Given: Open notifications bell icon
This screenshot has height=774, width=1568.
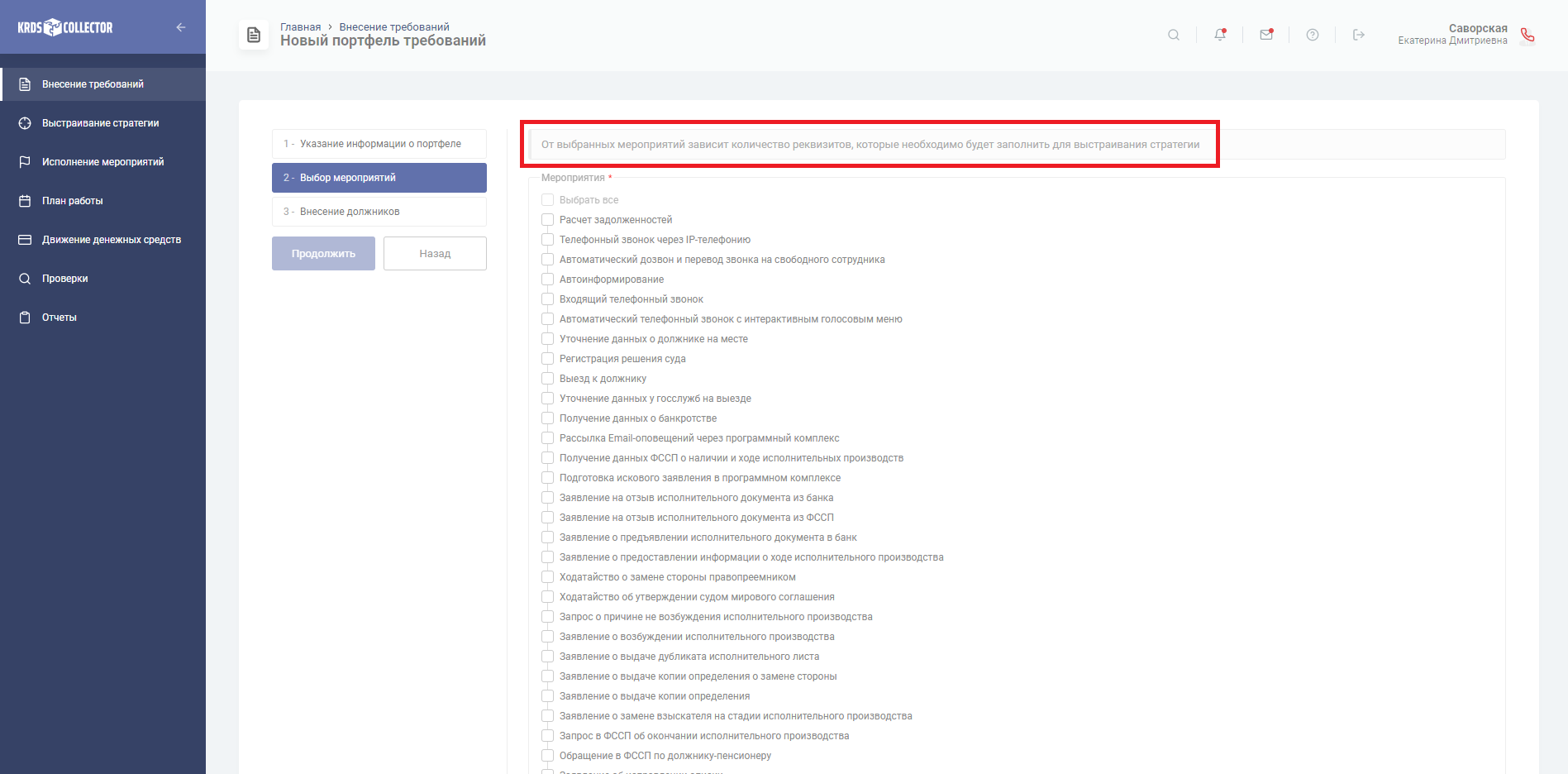Looking at the screenshot, I should 1219,35.
